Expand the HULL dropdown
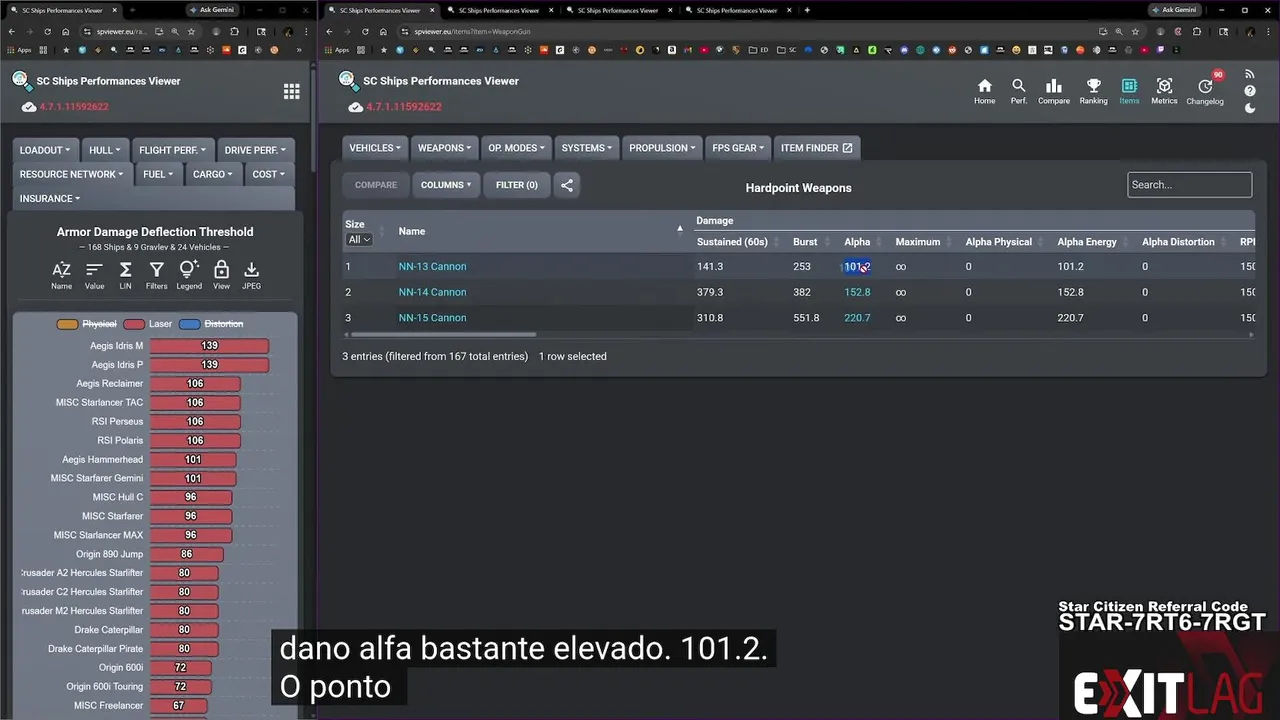This screenshot has height=720, width=1280. coord(104,150)
